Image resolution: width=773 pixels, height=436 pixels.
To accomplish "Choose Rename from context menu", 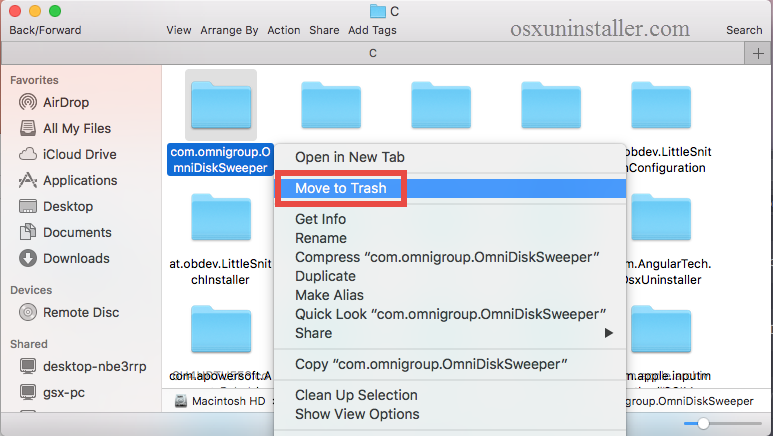I will (x=450, y=238).
